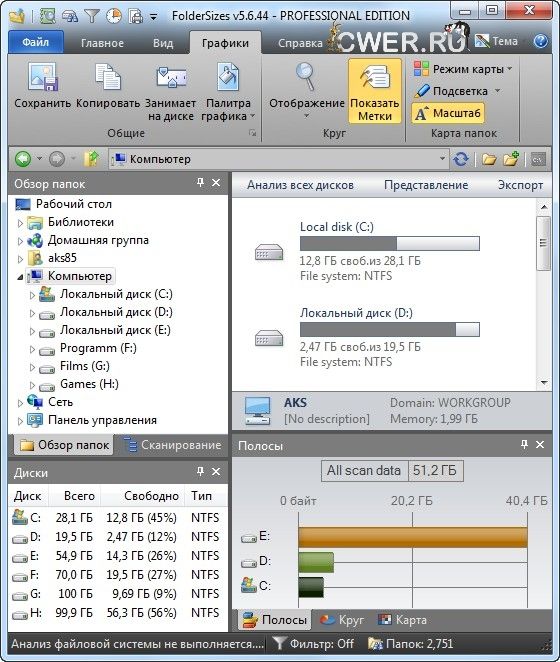This screenshot has height=662, width=560.
Task: Pin the Обзор папок panel
Action: pos(200,182)
